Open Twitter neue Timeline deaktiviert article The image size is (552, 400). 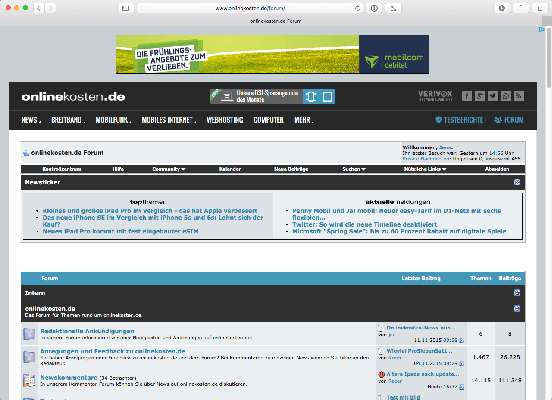[364, 225]
